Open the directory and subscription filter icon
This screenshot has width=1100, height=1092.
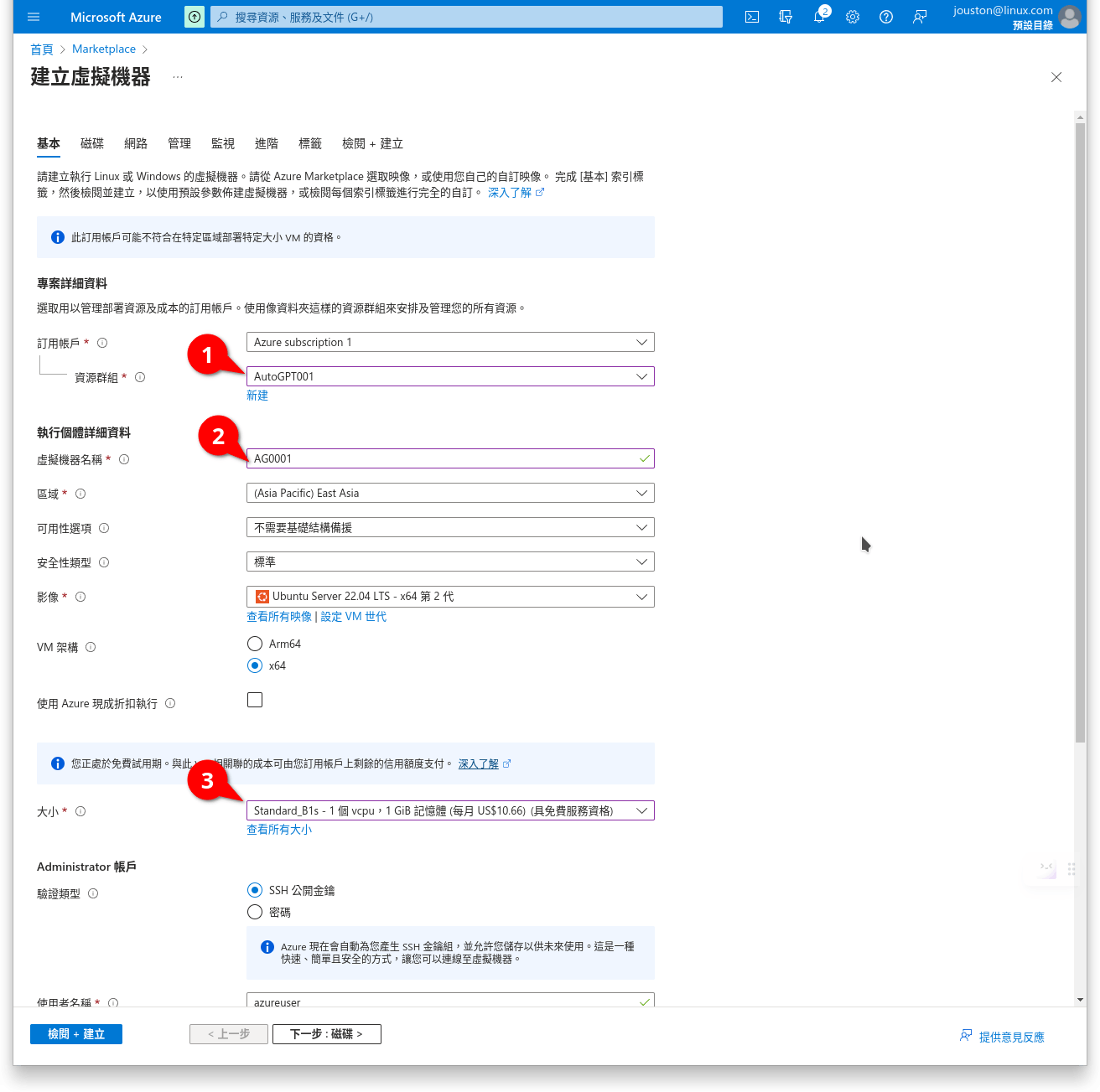coord(786,17)
